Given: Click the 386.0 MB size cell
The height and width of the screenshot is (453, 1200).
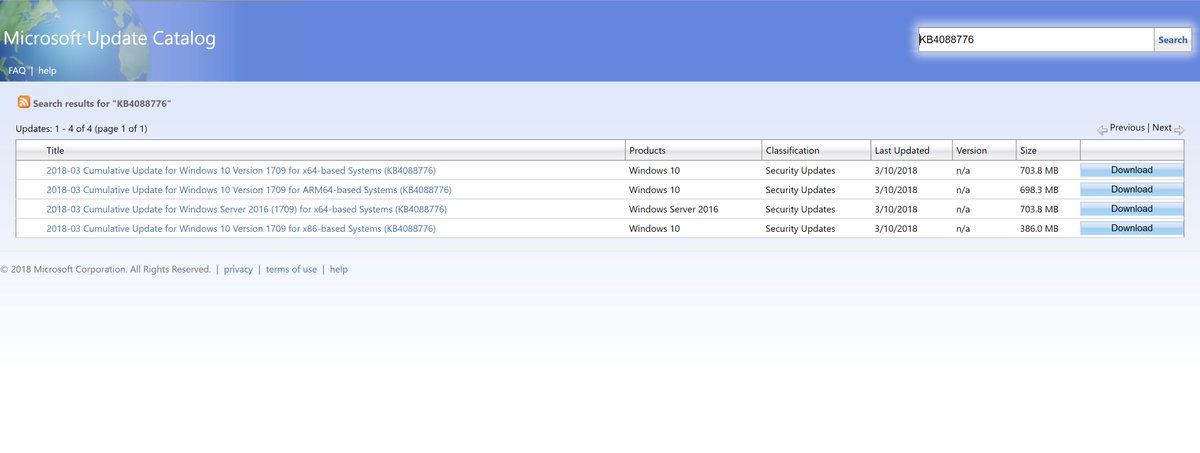Looking at the screenshot, I should coord(1040,229).
